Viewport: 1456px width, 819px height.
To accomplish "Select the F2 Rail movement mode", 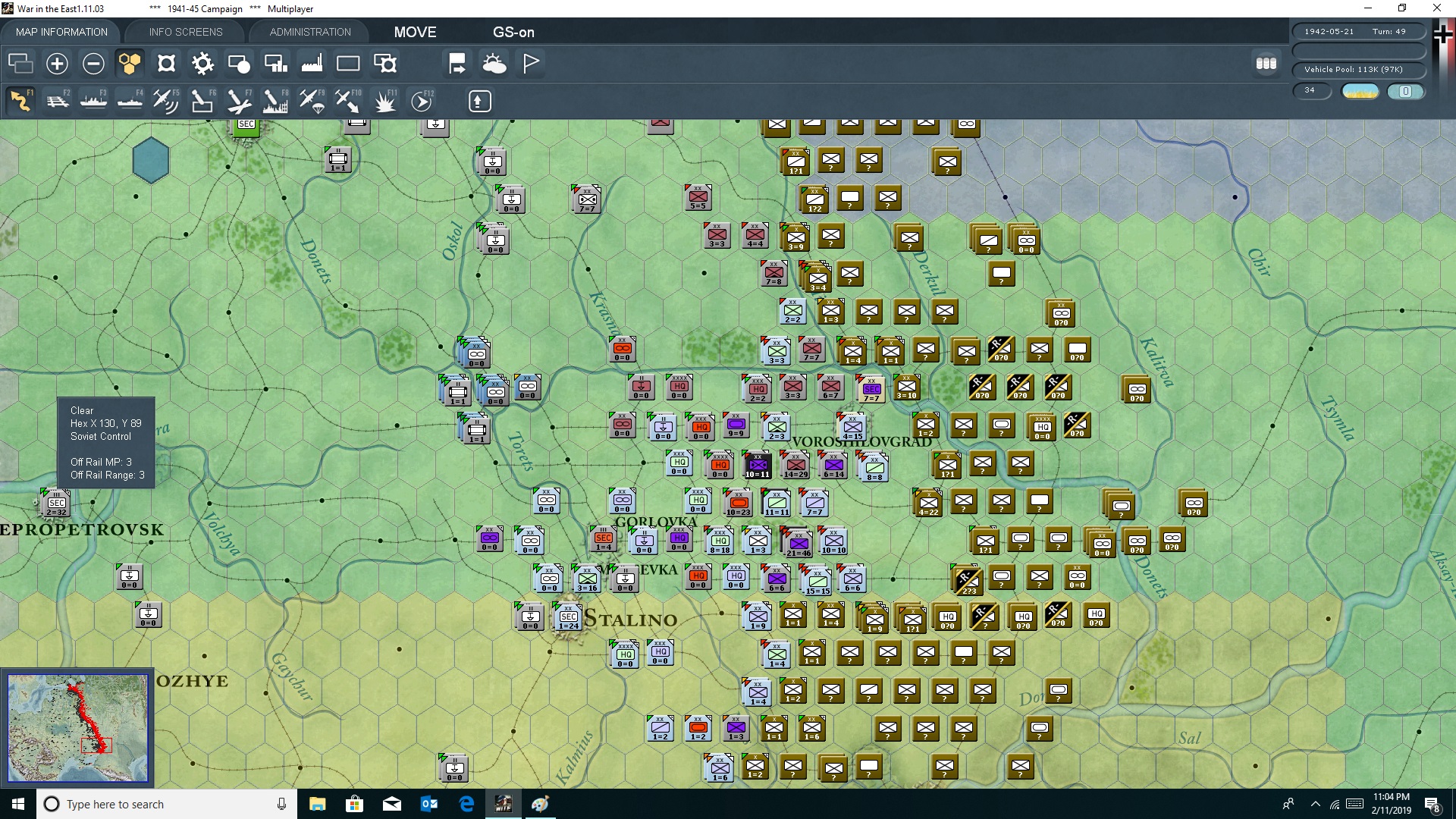I will 58,101.
